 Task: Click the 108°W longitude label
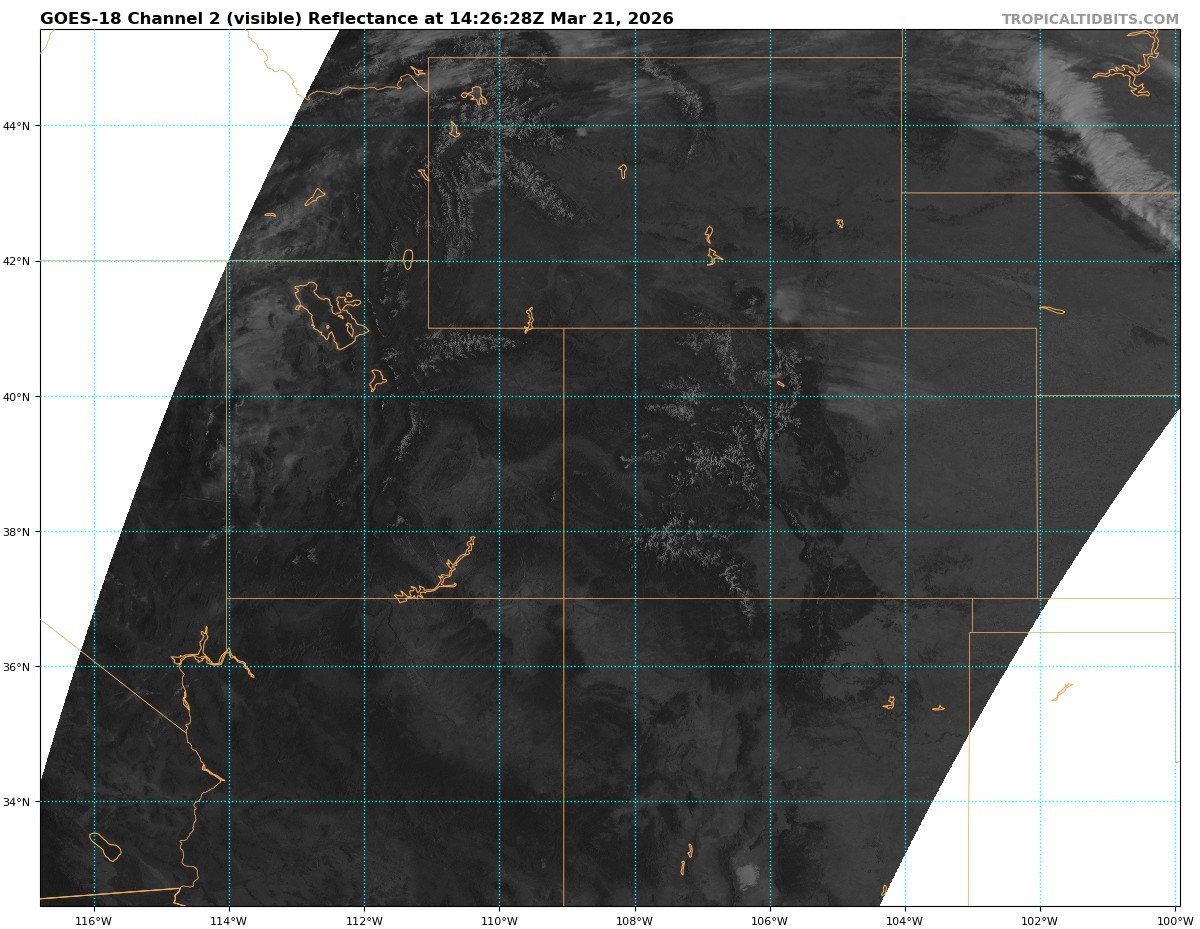pos(634,920)
